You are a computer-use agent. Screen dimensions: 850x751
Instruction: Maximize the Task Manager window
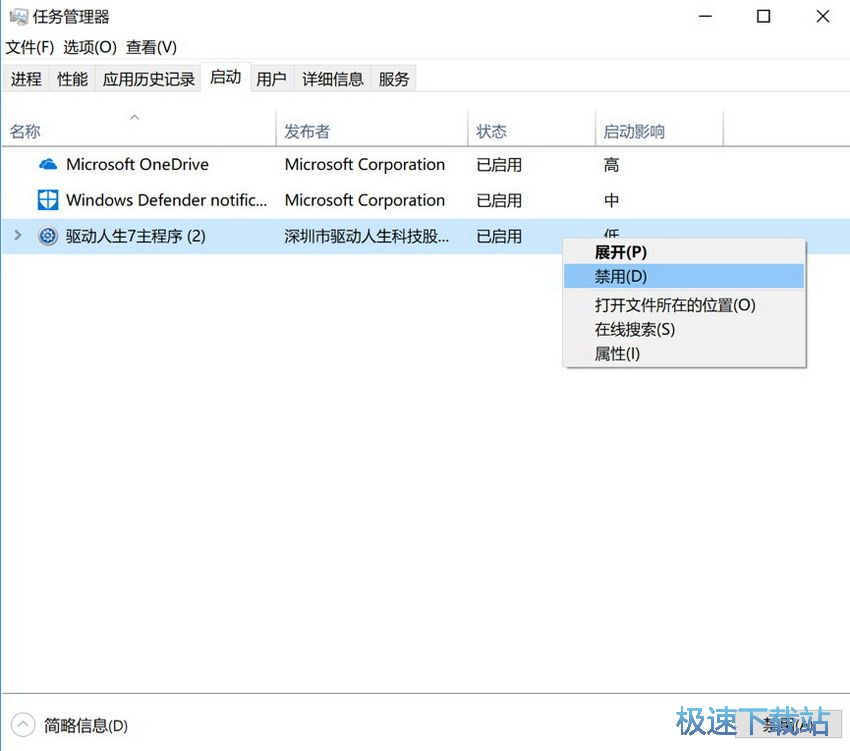(x=763, y=16)
